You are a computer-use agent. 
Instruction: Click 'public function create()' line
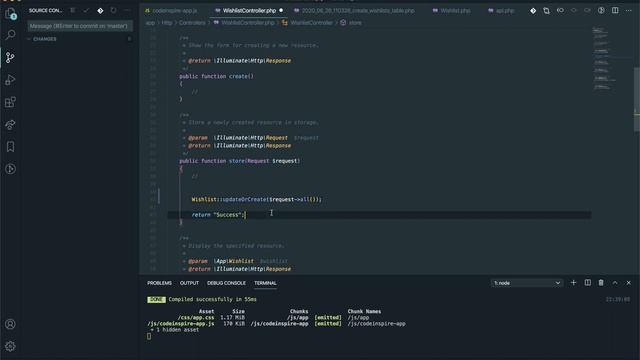[216, 76]
